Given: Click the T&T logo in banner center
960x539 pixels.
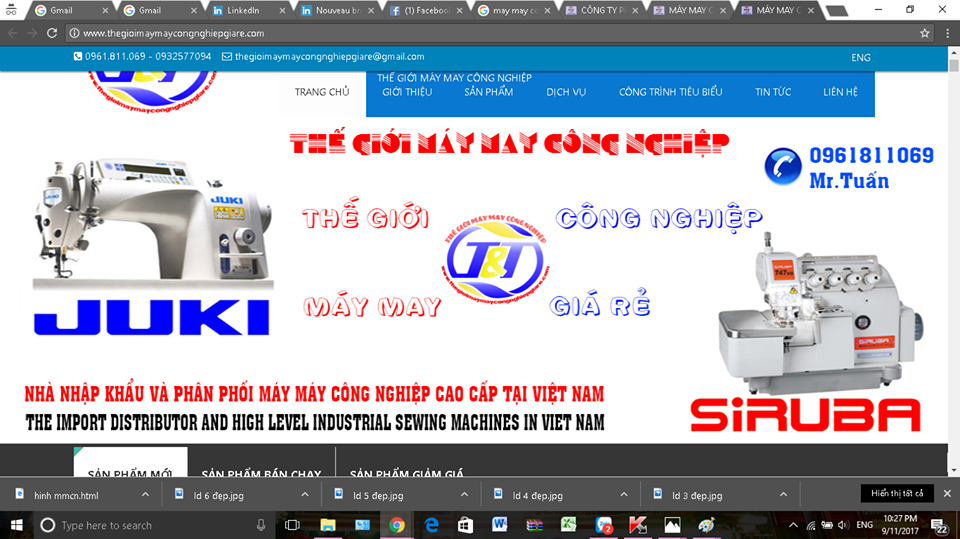Looking at the screenshot, I should click(495, 259).
